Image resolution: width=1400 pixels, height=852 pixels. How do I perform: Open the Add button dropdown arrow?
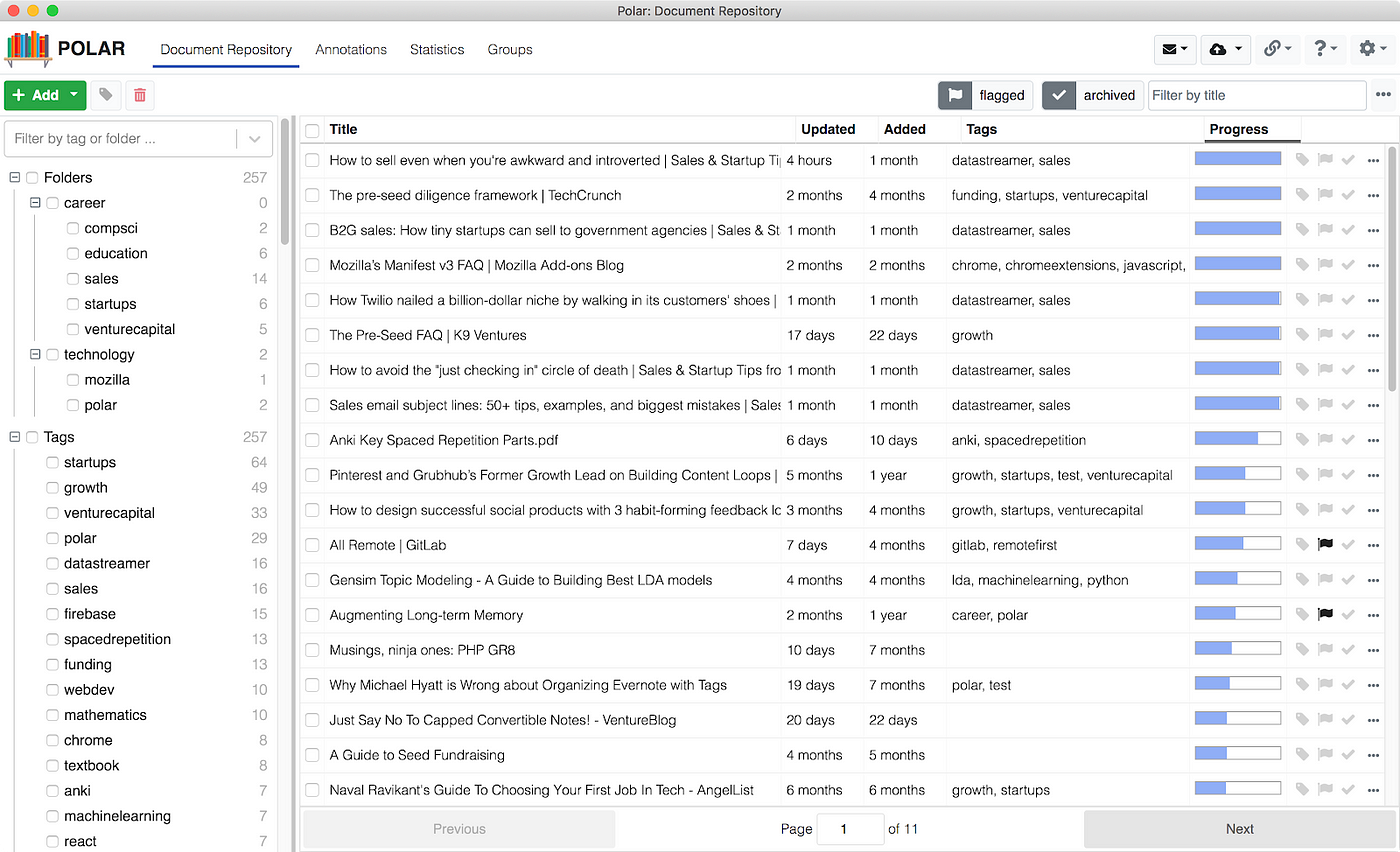74,95
